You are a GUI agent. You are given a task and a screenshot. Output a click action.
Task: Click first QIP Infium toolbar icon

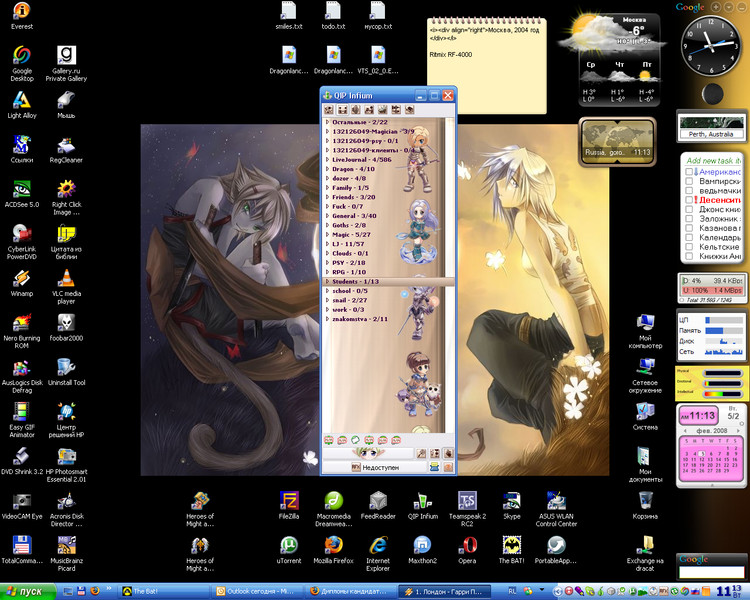[329, 110]
